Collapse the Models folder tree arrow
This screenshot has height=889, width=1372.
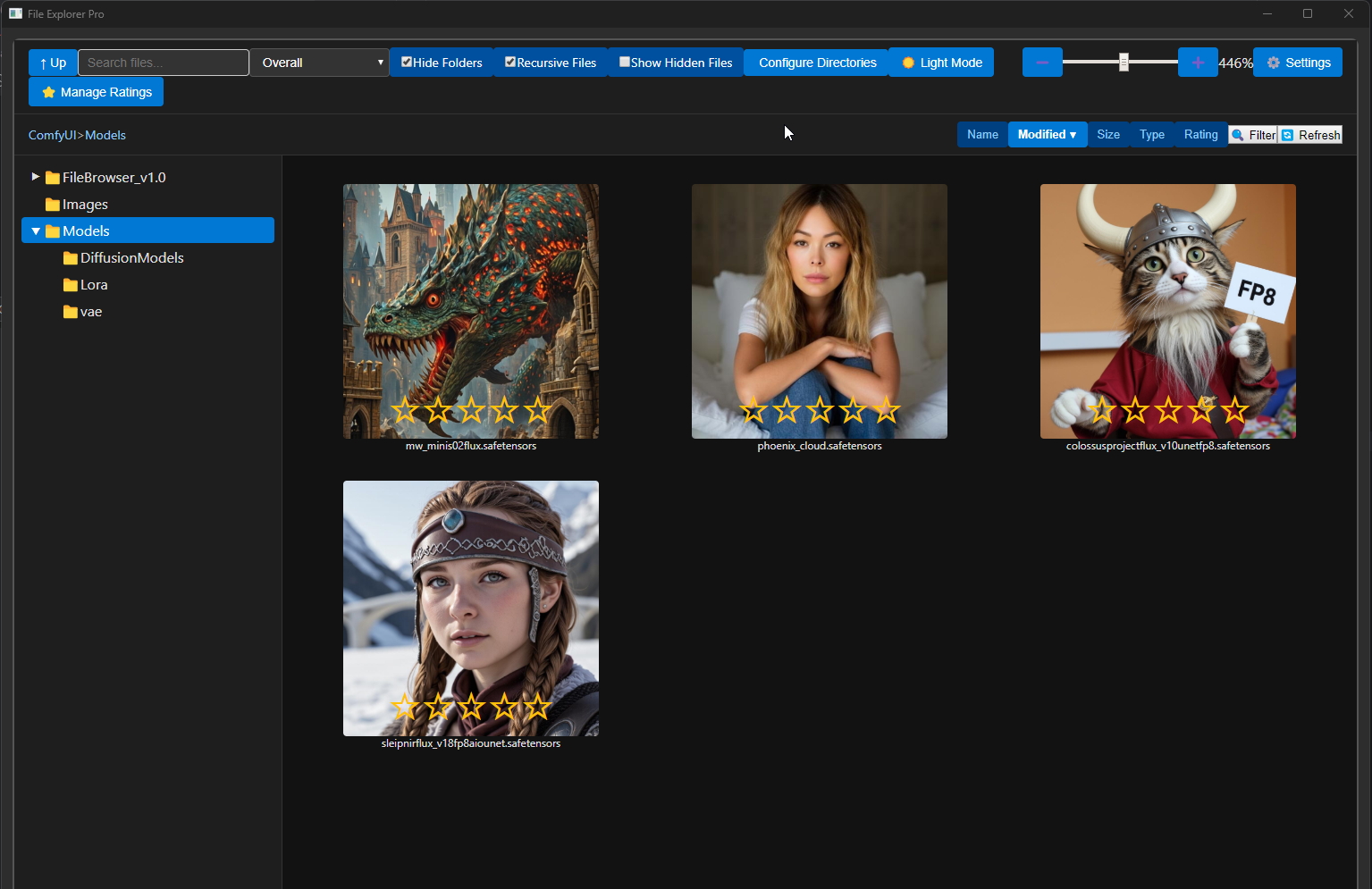(36, 231)
